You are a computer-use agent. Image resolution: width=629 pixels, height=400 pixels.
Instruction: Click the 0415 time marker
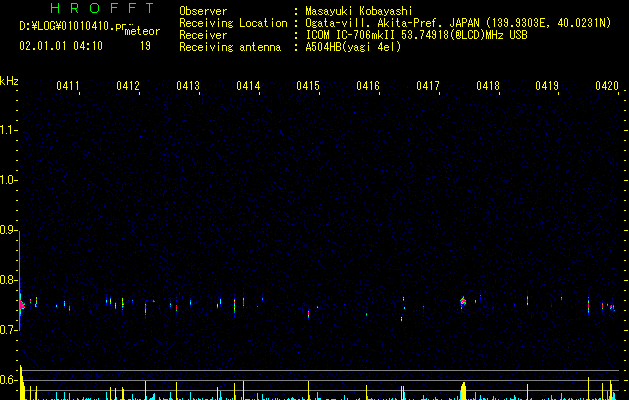[x=308, y=86]
